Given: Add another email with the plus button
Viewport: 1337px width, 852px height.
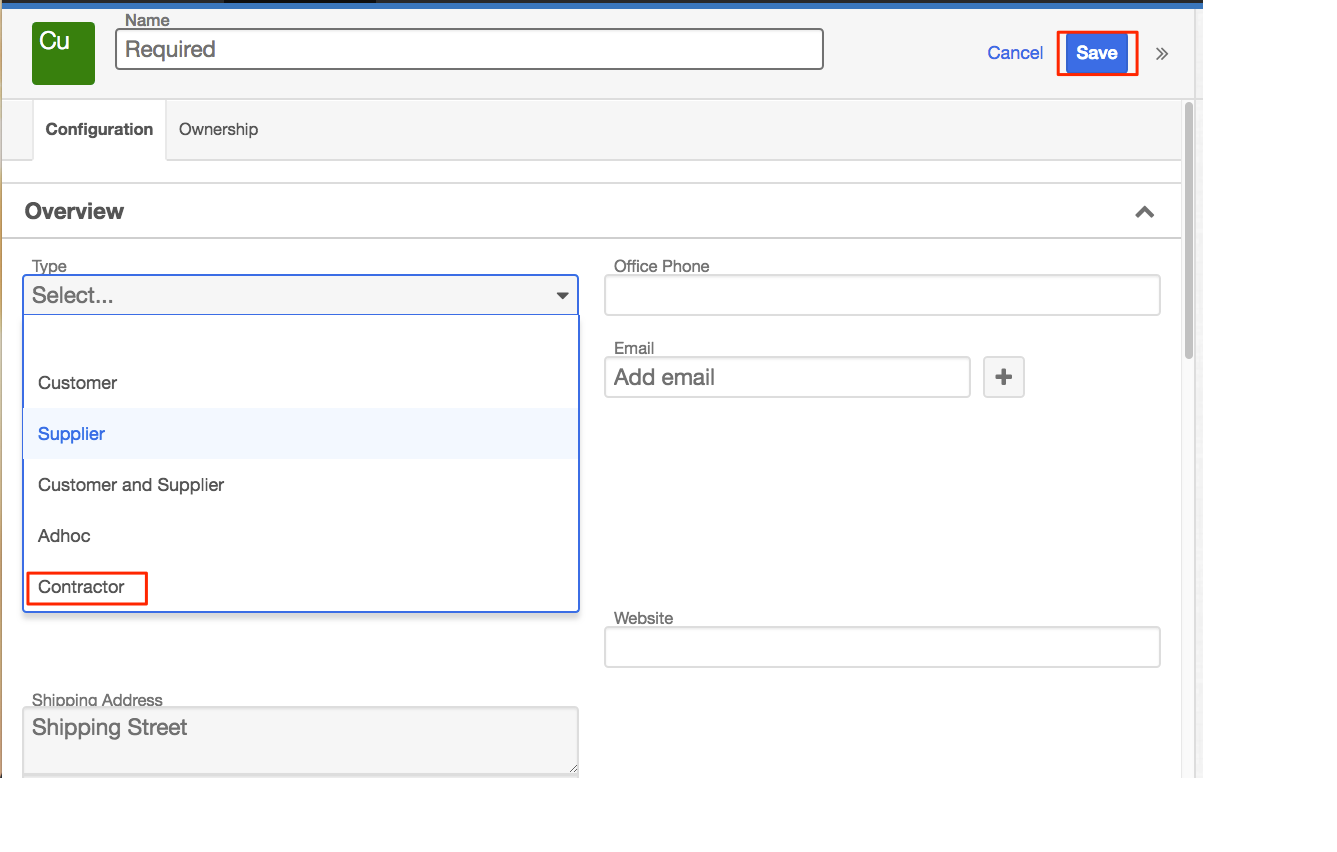Looking at the screenshot, I should coord(1004,377).
